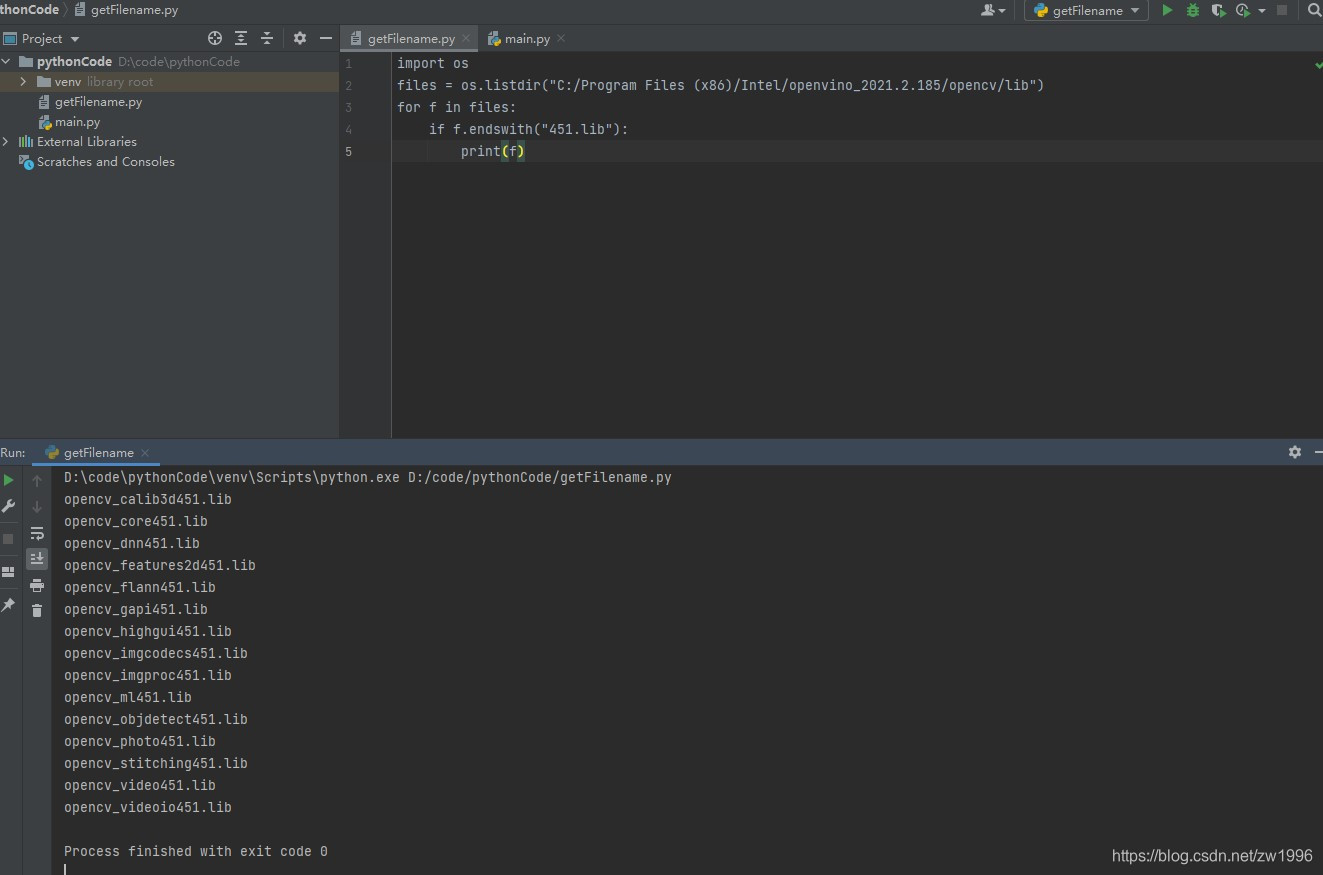Select Scratches and Consoles node
Viewport: 1323px width, 875px height.
[x=105, y=161]
